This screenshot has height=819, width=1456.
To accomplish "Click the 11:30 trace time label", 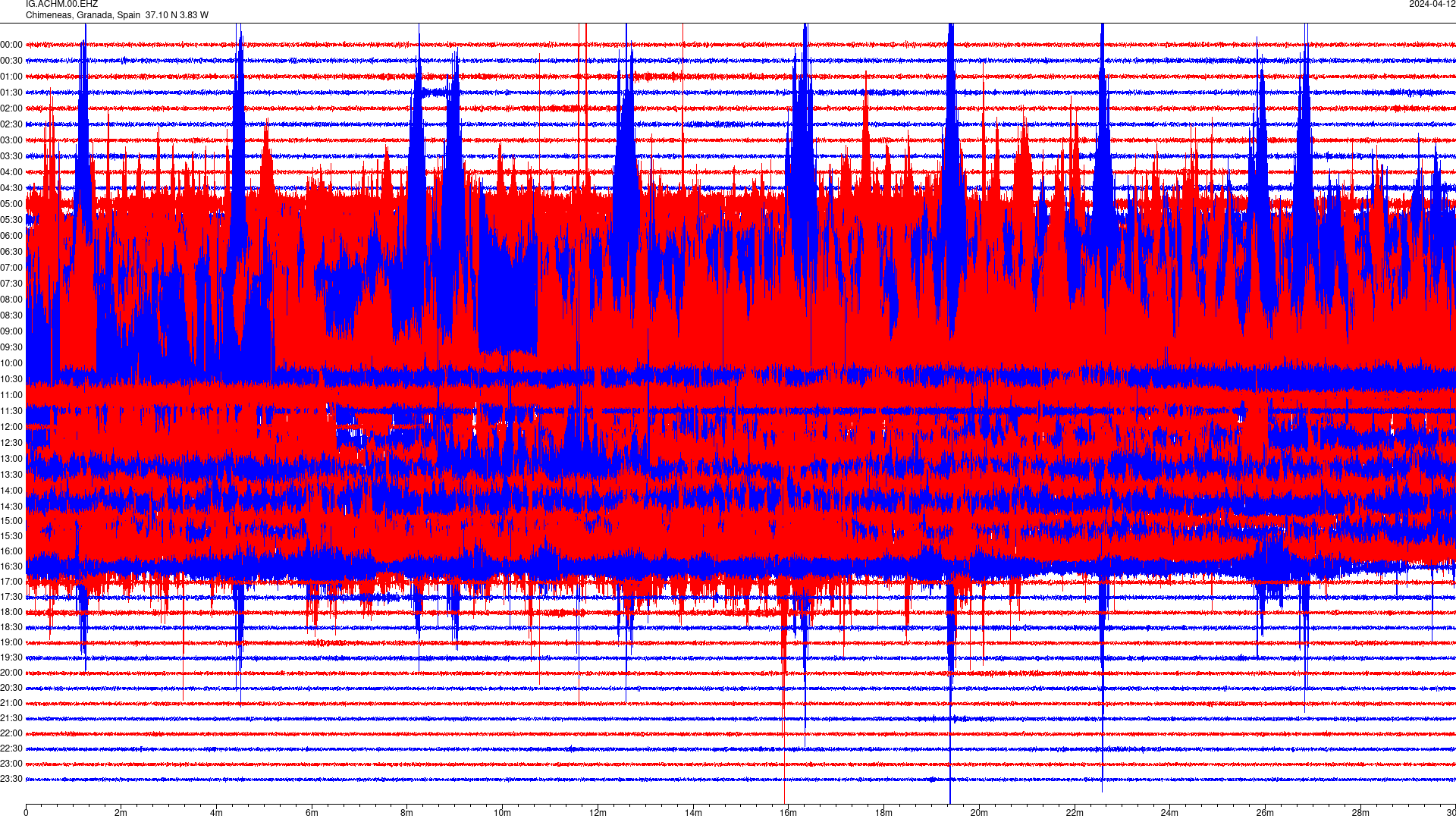I will click(11, 411).
